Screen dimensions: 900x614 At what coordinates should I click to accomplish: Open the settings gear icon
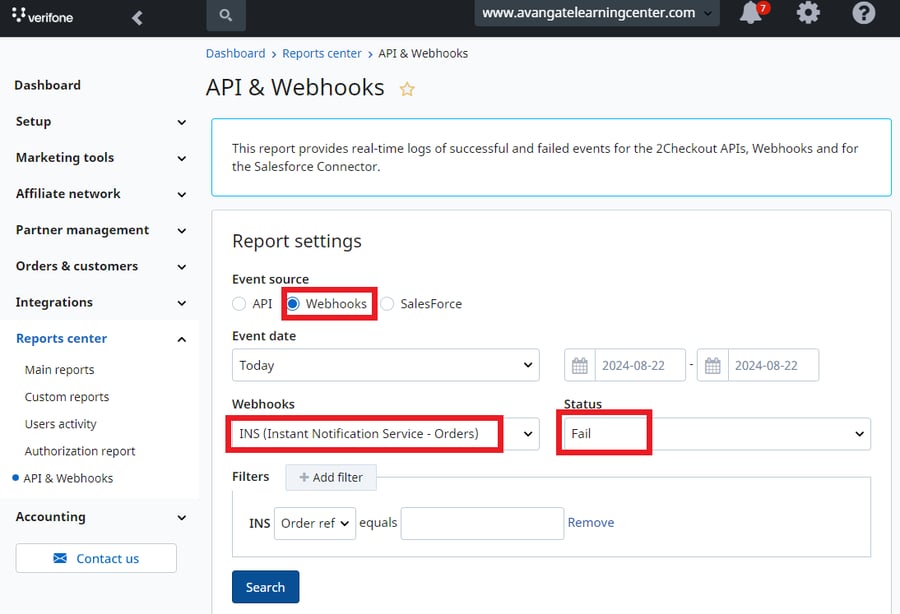[x=808, y=12]
